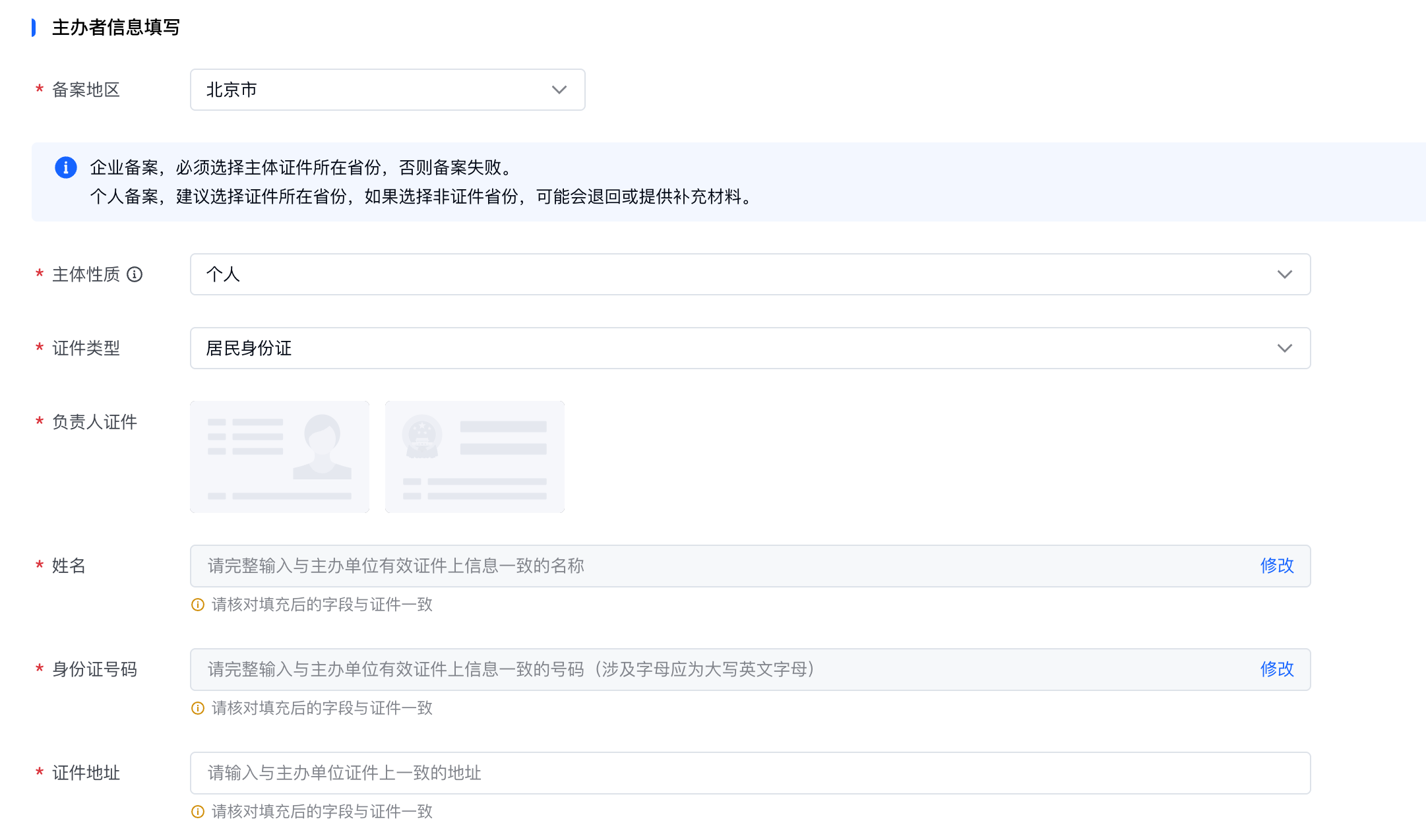Viewport: 1426px width, 840px height.
Task: Click 修改 link in the 姓名 field
Action: pyautogui.click(x=1276, y=566)
